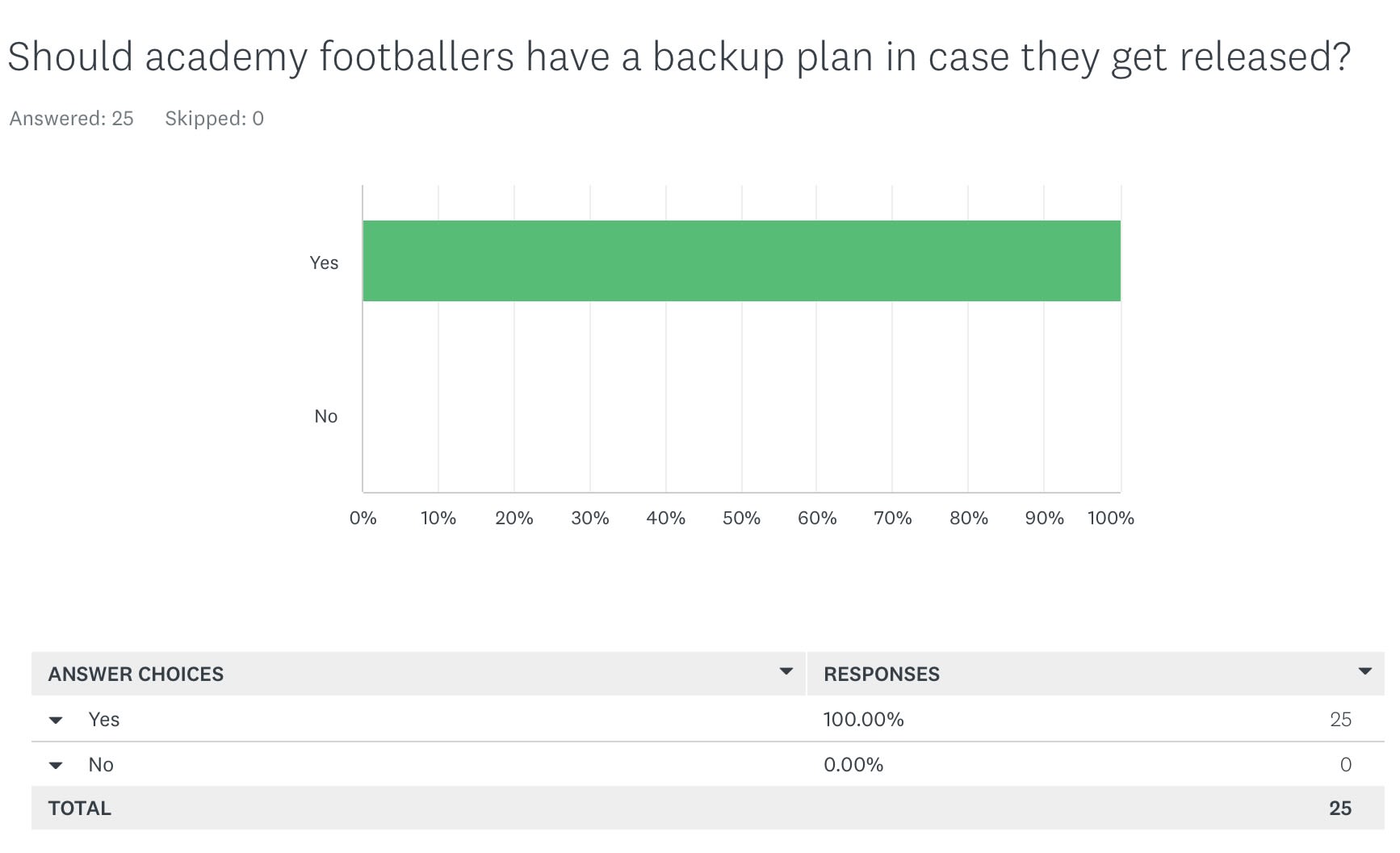Screen dimensions: 1400x853
Task: Click the survey question title
Action: point(678,57)
